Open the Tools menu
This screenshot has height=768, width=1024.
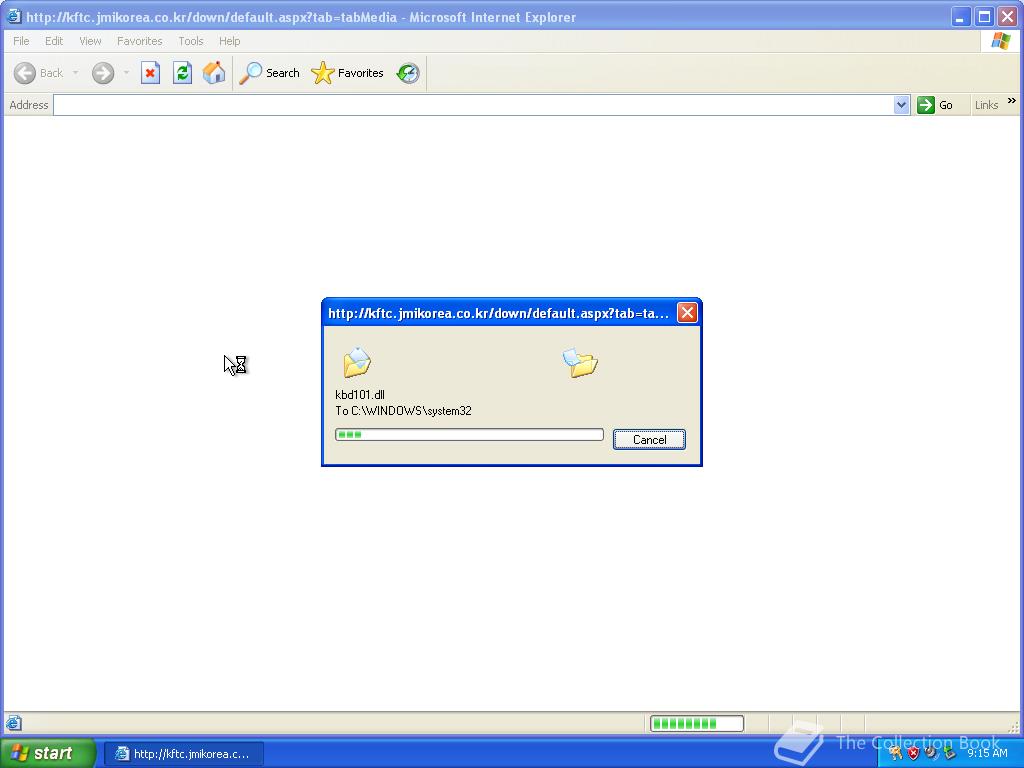pos(191,41)
